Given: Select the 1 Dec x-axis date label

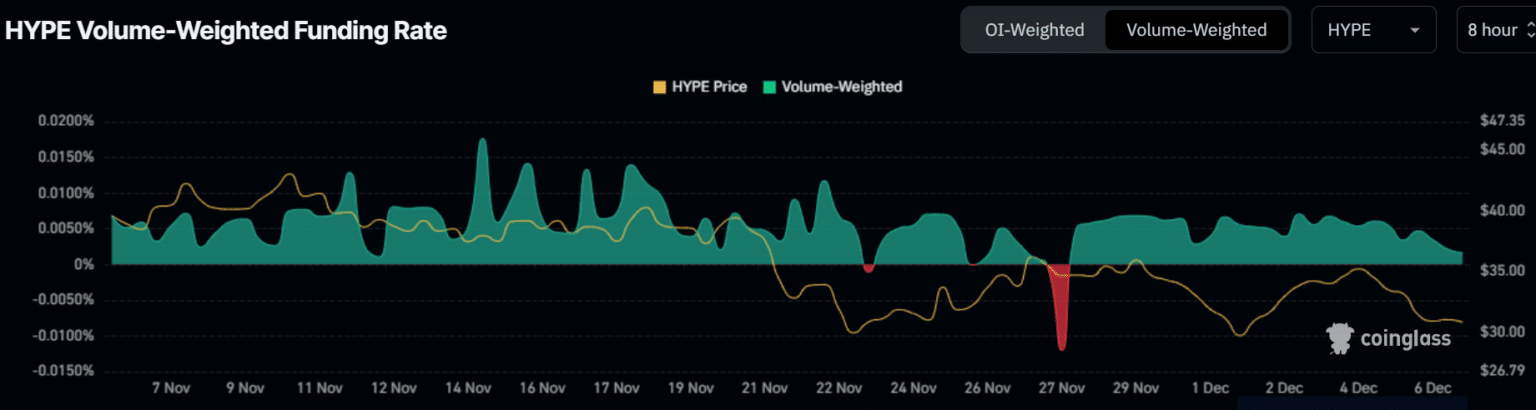Looking at the screenshot, I should 1210,388.
